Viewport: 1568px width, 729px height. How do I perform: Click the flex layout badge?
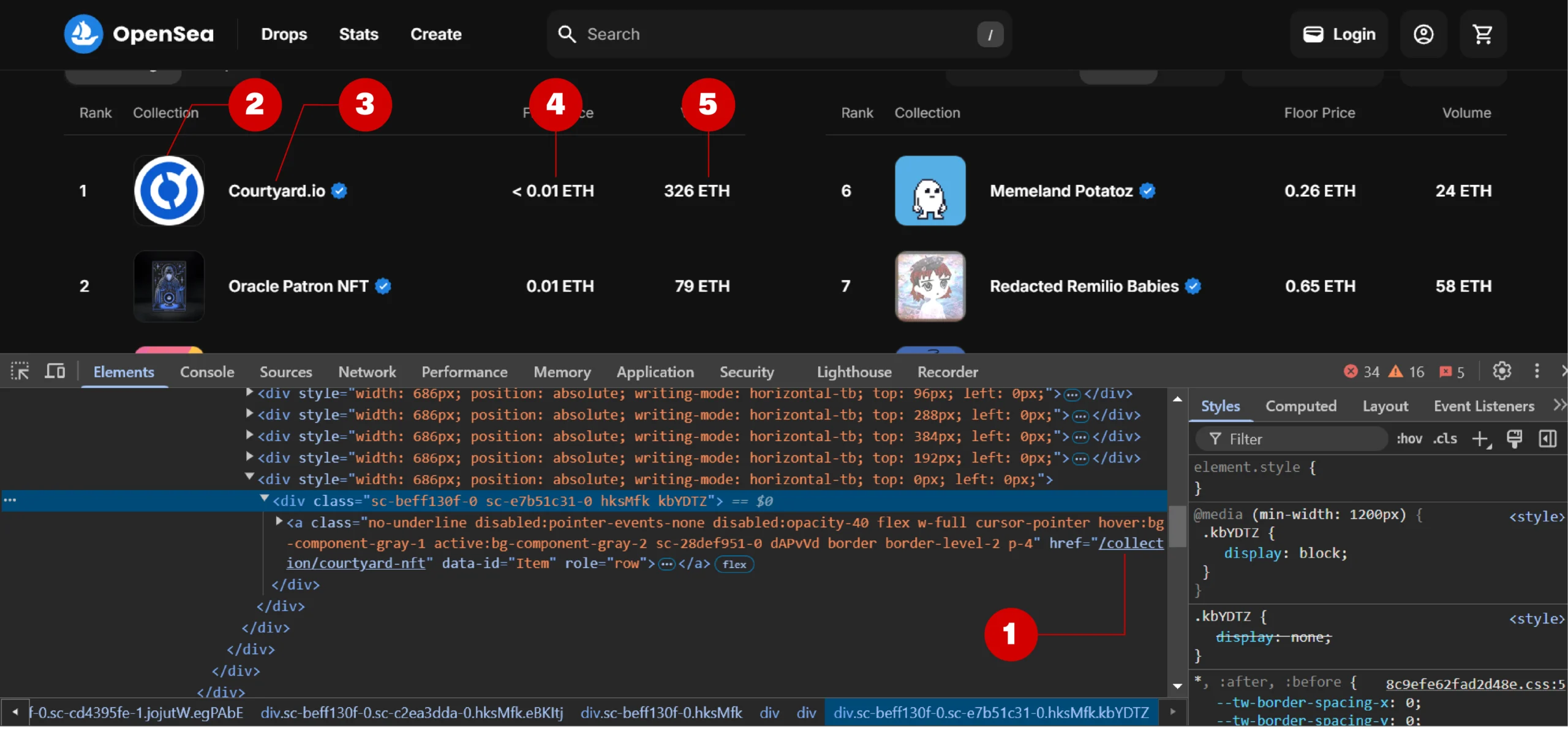pyautogui.click(x=734, y=565)
